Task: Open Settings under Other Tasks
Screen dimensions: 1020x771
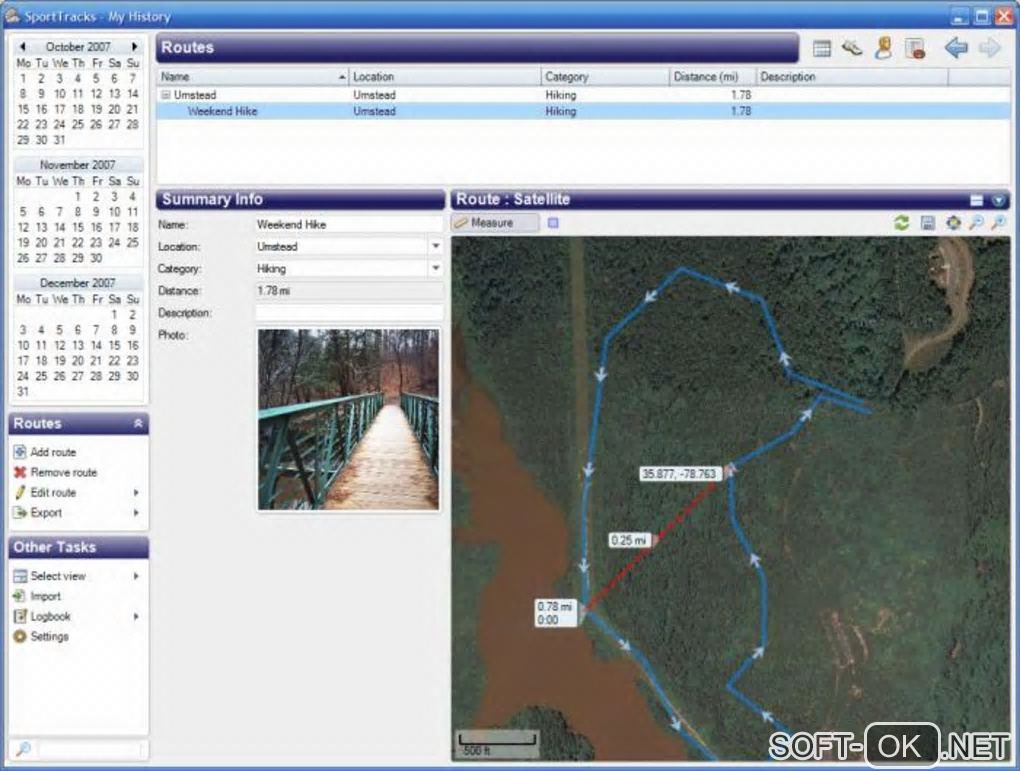Action: [49, 636]
